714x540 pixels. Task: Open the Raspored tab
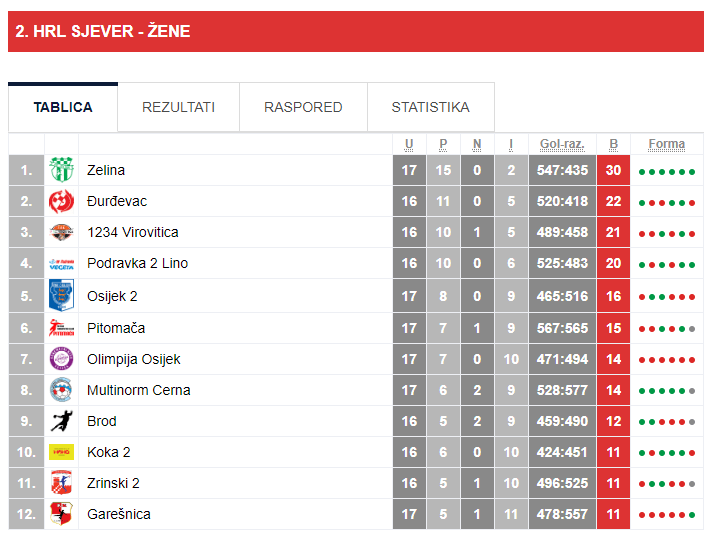[x=303, y=107]
